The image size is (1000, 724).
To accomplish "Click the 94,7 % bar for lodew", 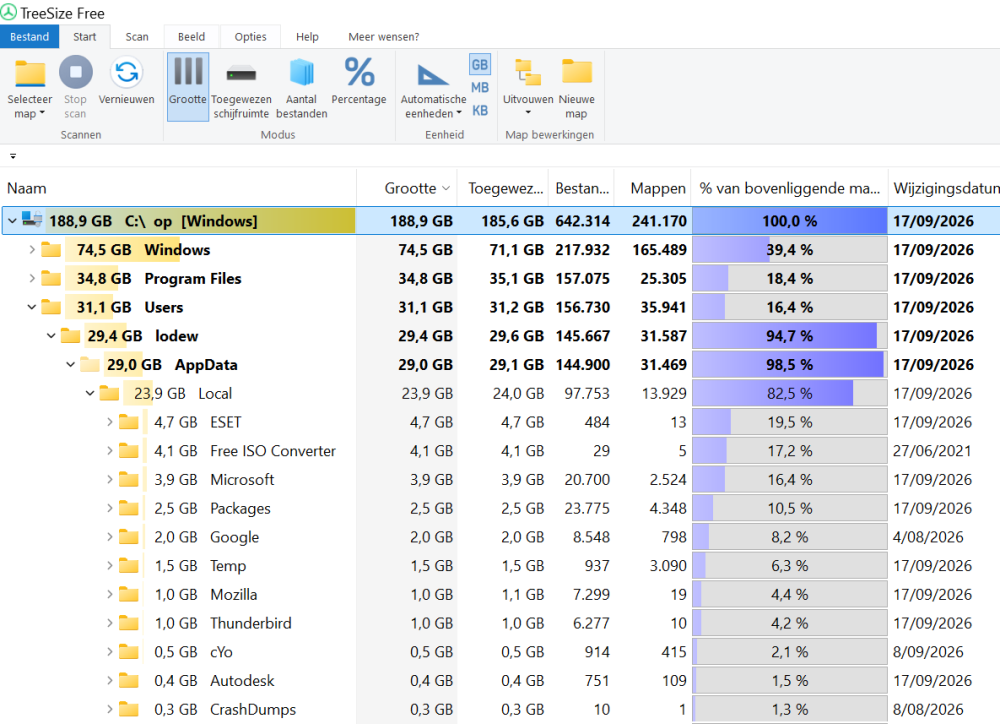I will coord(790,336).
